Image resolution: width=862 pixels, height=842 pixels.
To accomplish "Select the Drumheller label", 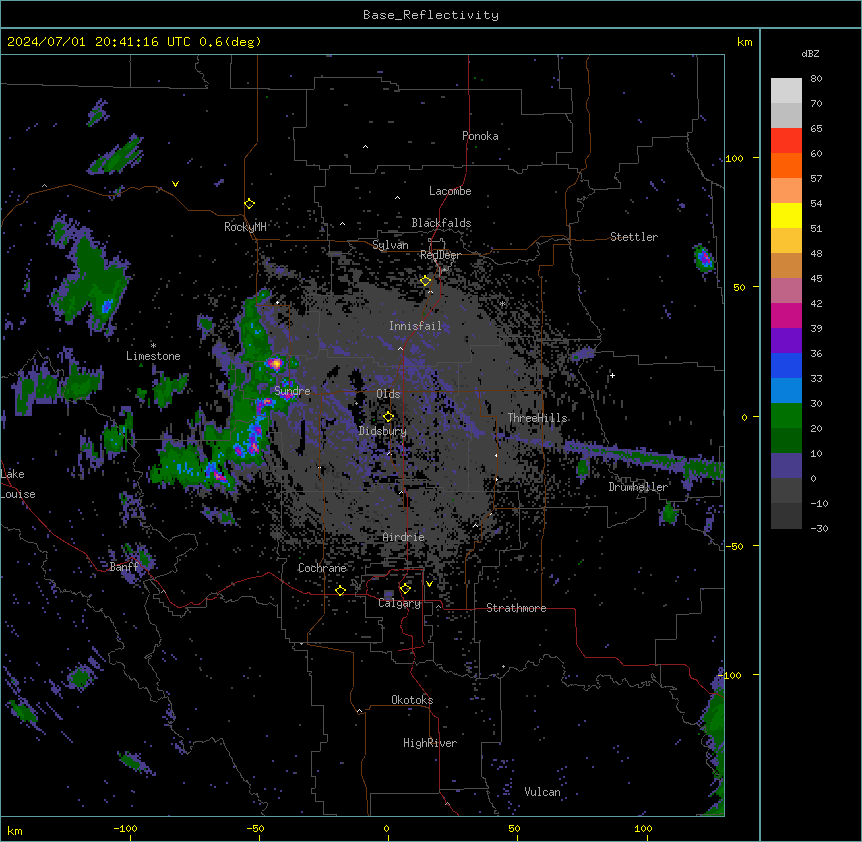I will click(x=638, y=487).
